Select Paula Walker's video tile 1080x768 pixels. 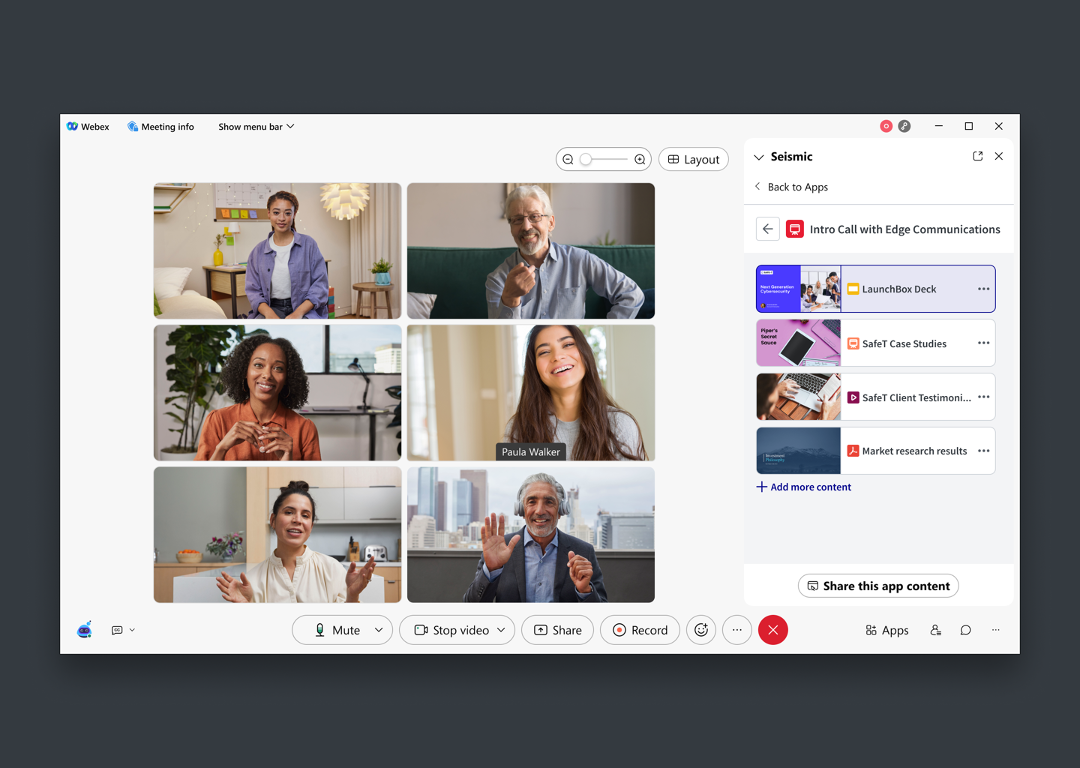(531, 393)
